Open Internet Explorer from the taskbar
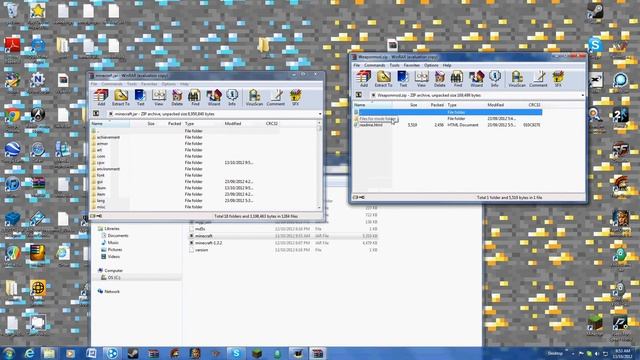 [29, 353]
